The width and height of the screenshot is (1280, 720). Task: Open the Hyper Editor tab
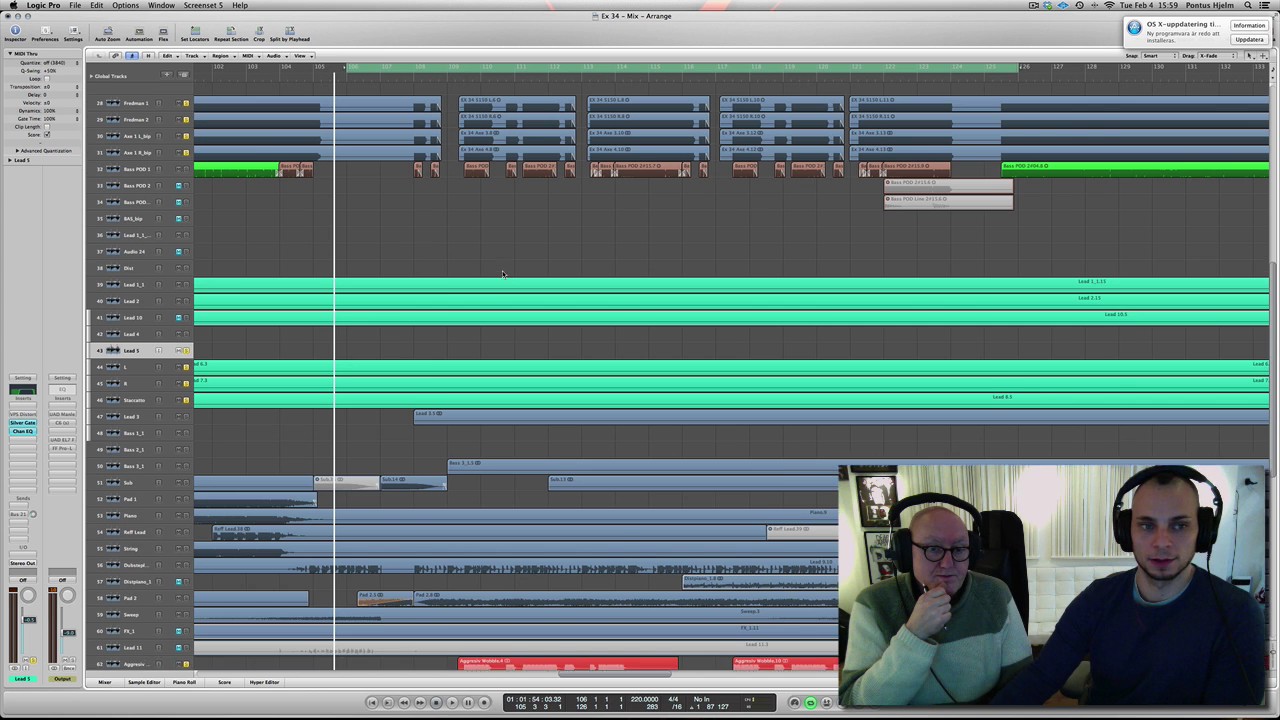(264, 682)
